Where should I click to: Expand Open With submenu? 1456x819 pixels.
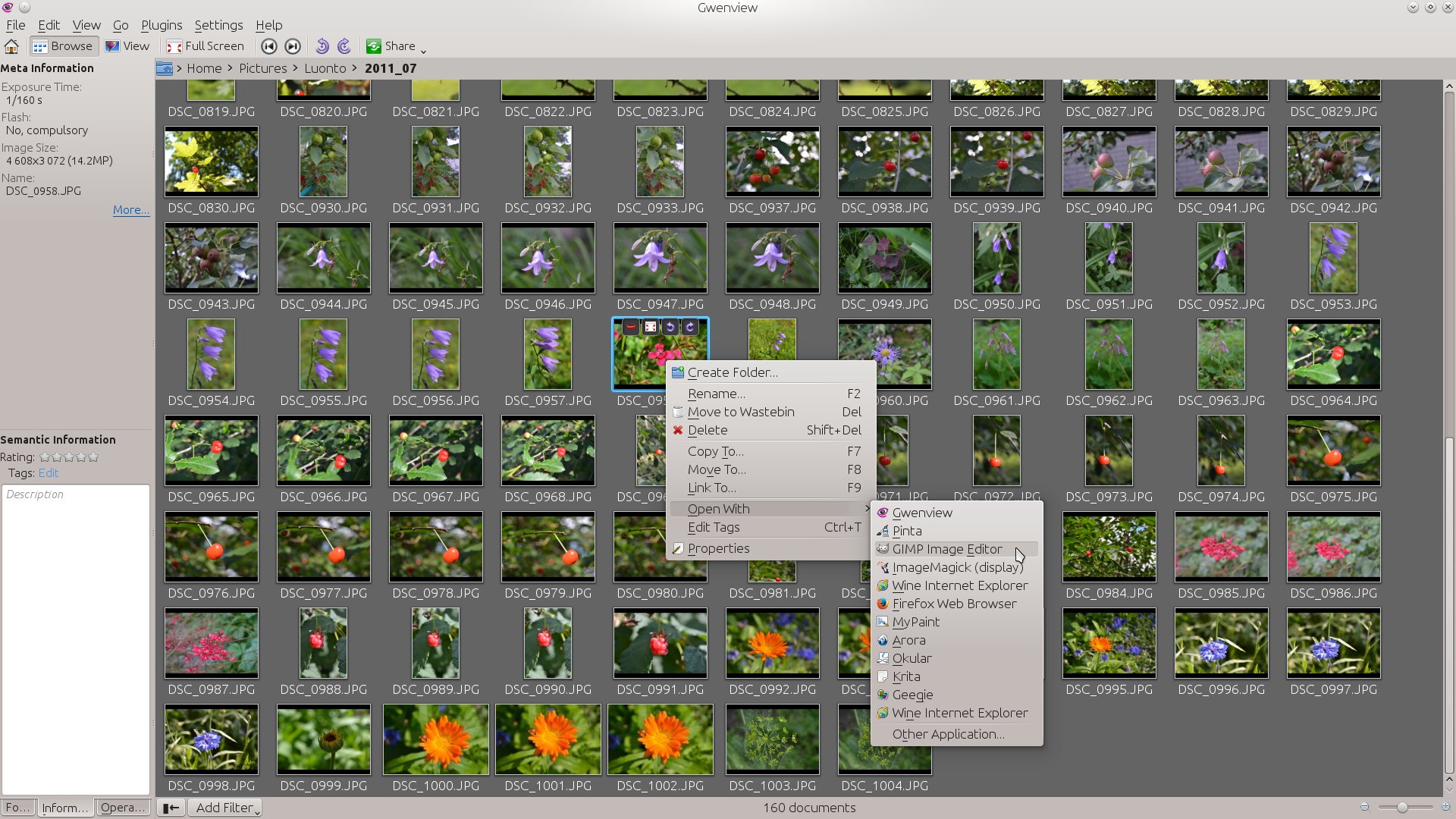771,509
